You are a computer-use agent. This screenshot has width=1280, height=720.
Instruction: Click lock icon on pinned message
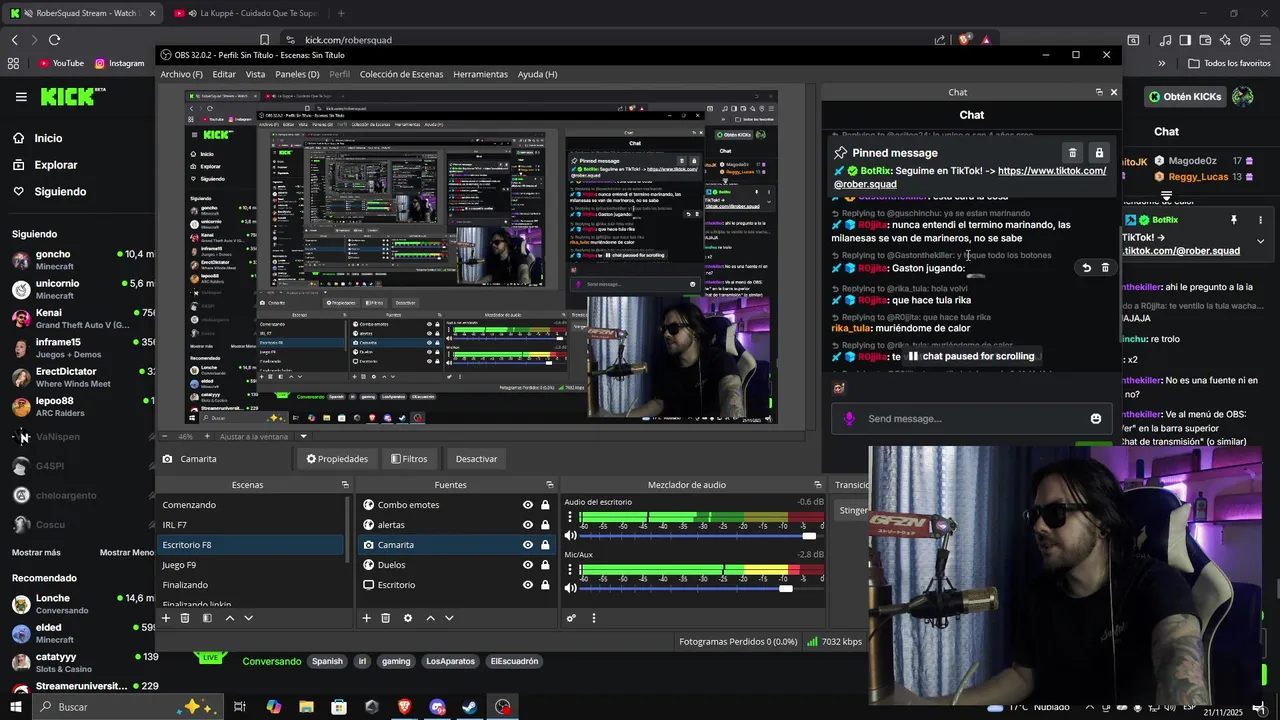click(1099, 153)
